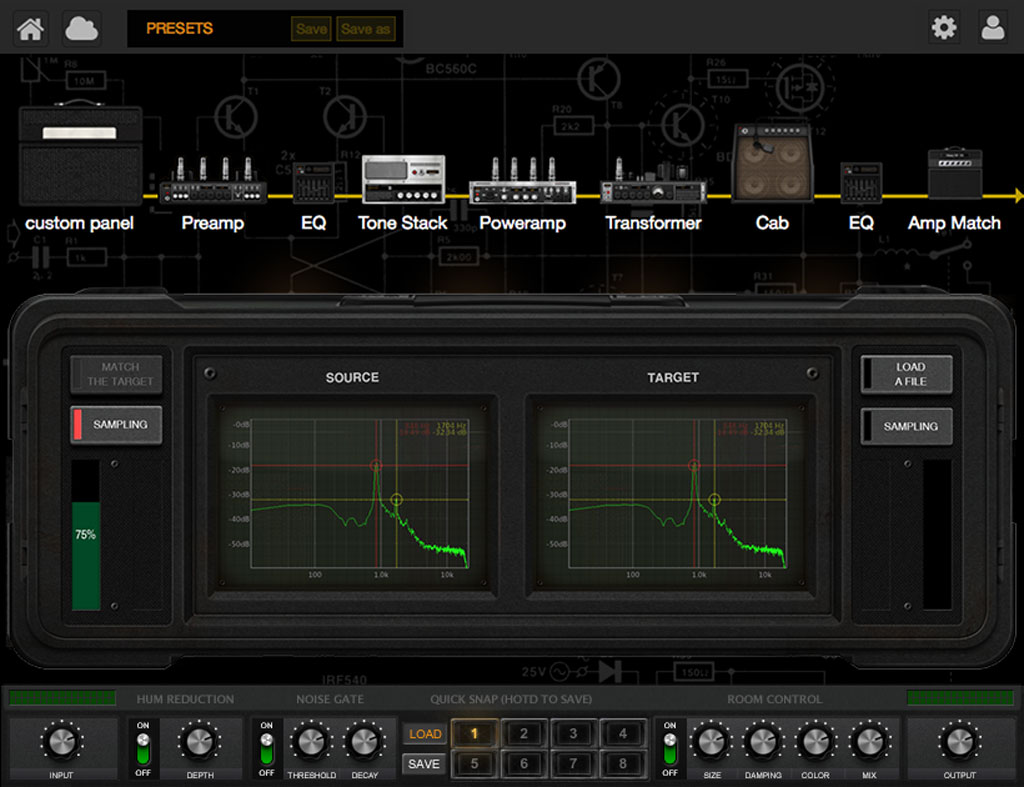Click the Home icon in top bar
Image resolution: width=1024 pixels, height=787 pixels.
31,28
